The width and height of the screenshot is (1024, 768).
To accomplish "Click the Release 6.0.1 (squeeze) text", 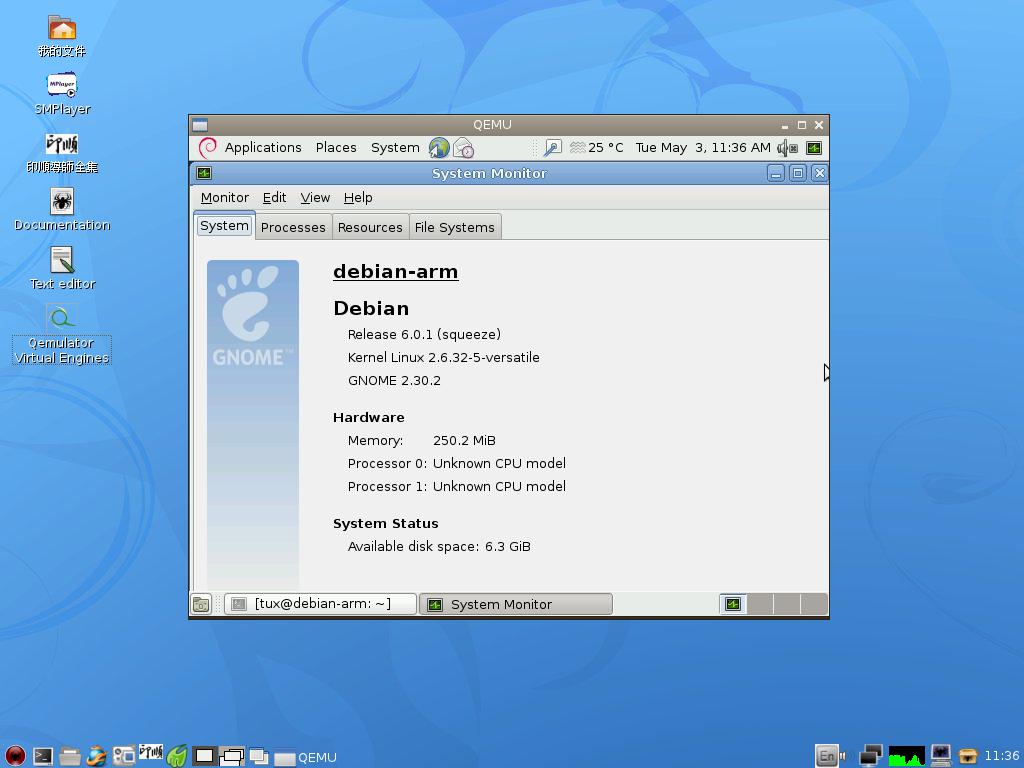I will coord(424,334).
